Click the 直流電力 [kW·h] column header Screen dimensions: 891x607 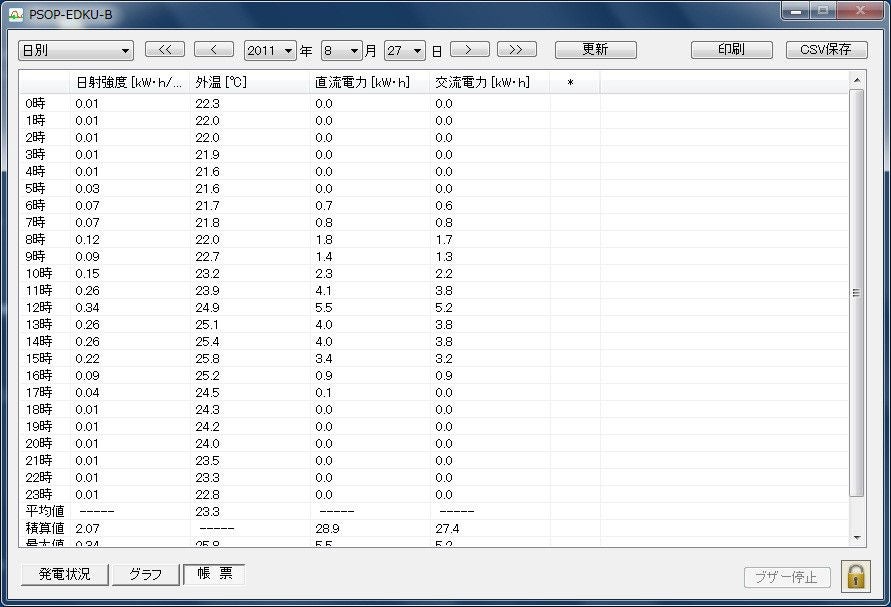(369, 83)
